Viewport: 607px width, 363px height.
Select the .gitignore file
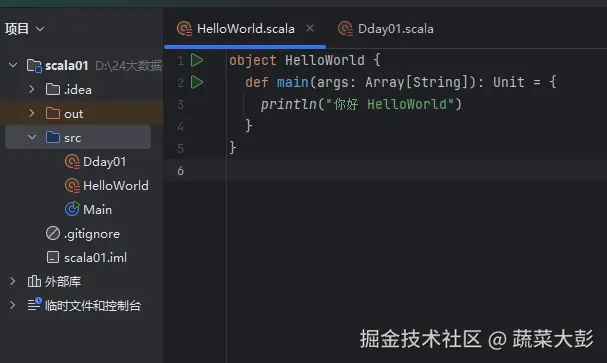[92, 234]
